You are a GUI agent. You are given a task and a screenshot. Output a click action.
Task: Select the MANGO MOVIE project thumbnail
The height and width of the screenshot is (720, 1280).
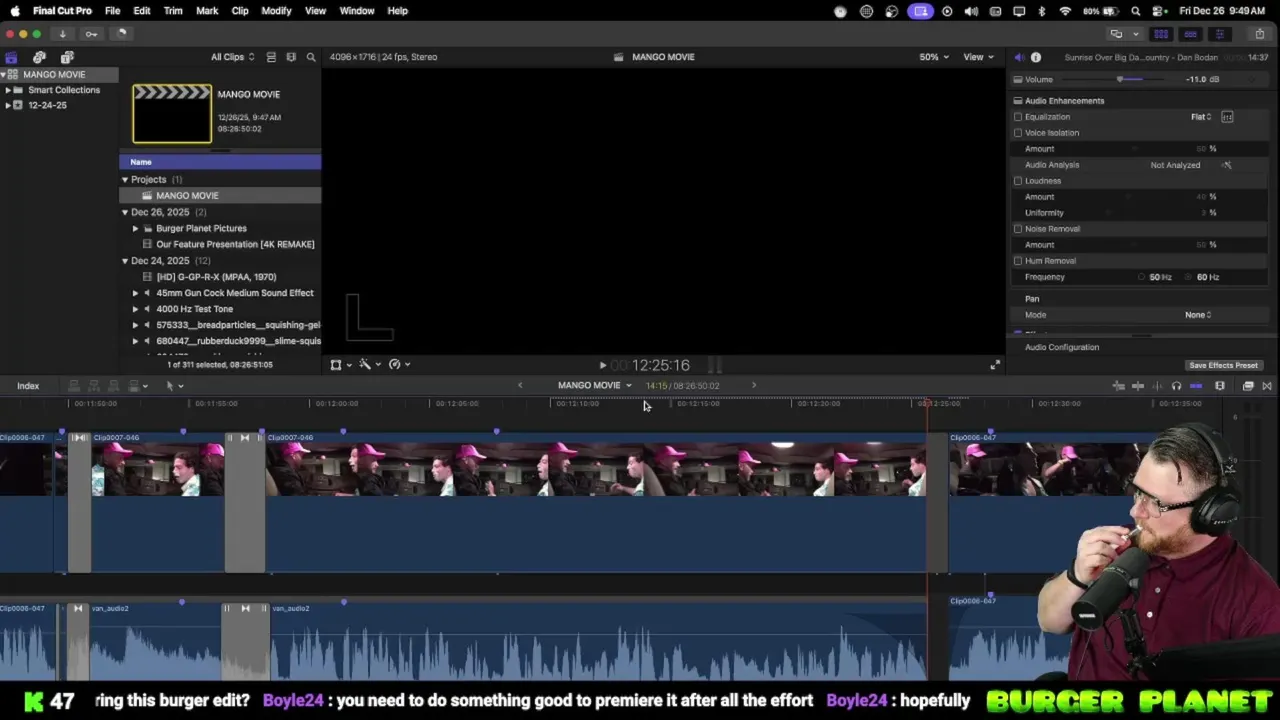point(172,114)
